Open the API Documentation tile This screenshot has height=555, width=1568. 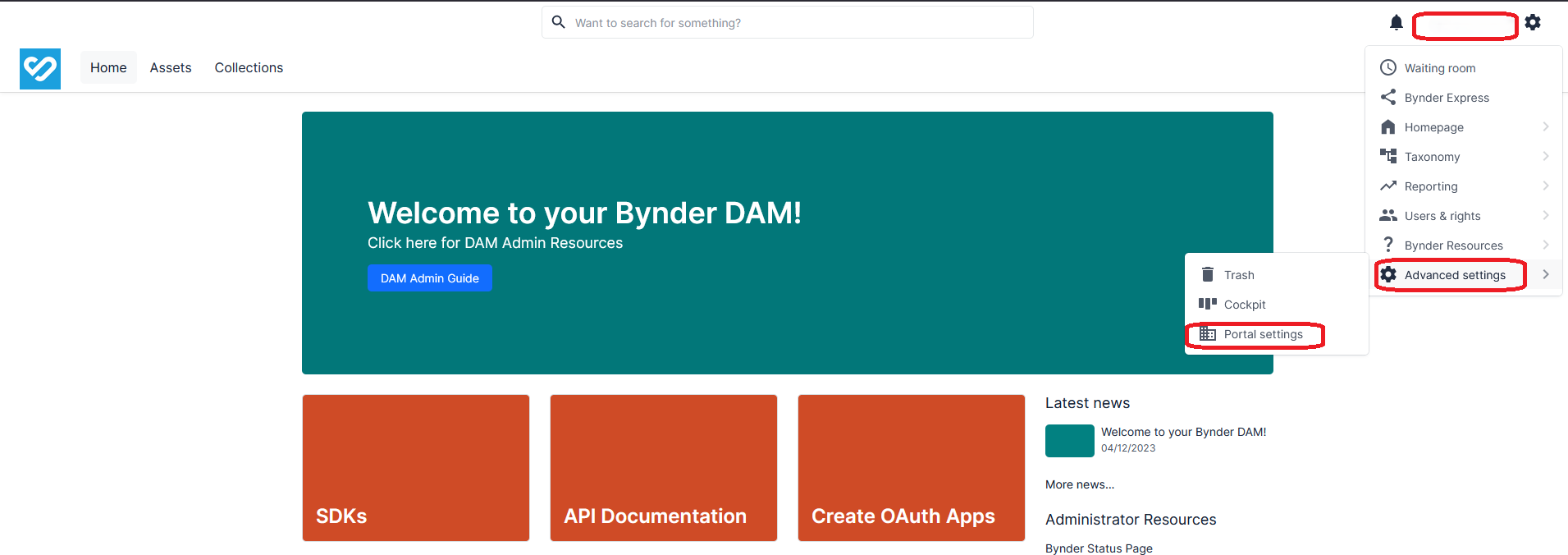click(x=663, y=468)
